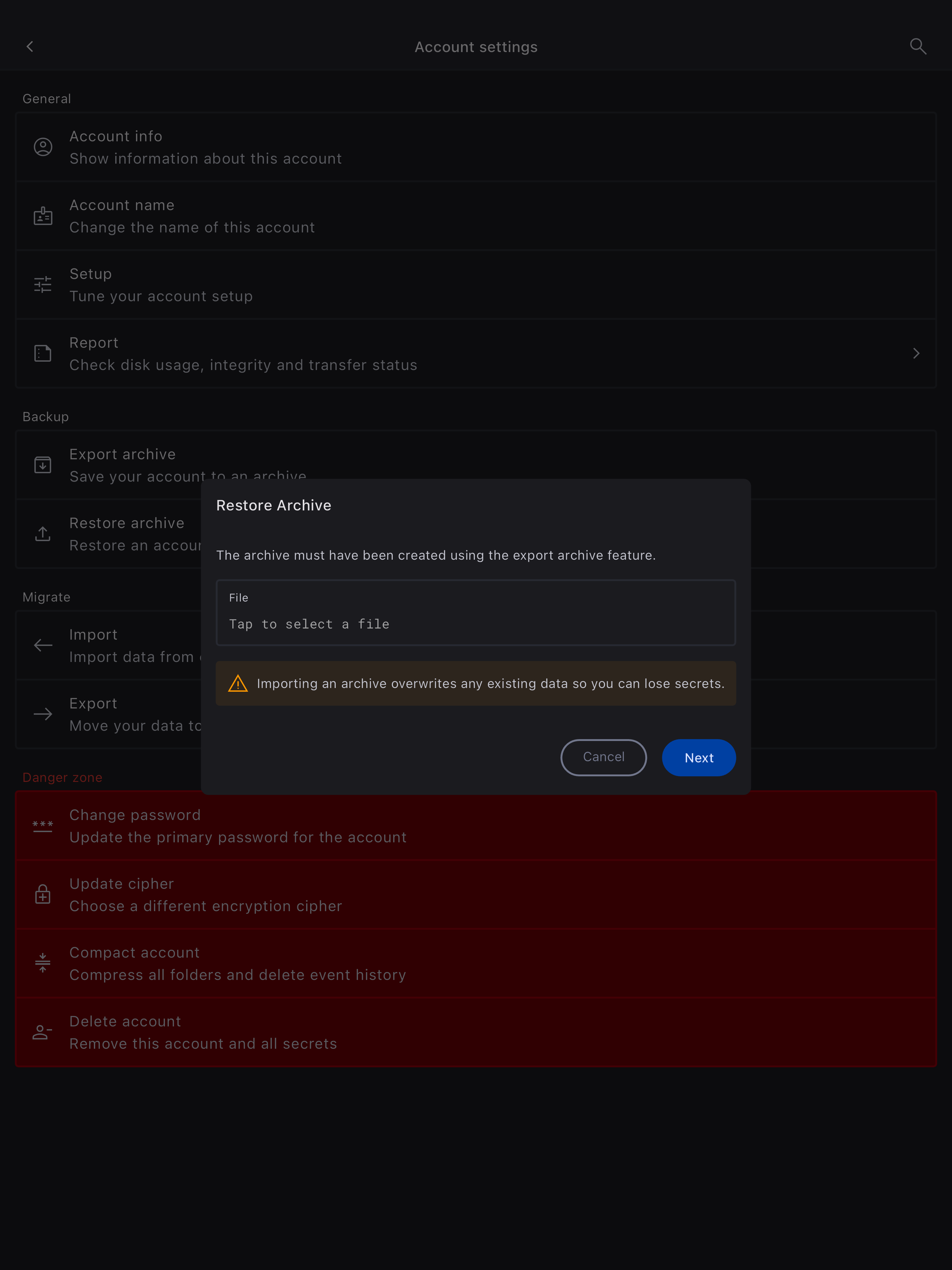Viewport: 952px width, 1270px height.
Task: Cancel the Restore Archive dialog
Action: point(603,757)
